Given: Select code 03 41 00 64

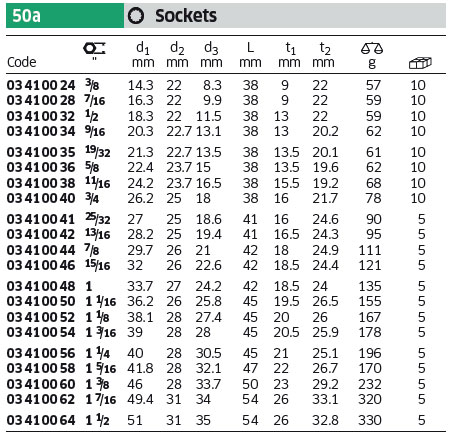Looking at the screenshot, I should [x=41, y=420].
